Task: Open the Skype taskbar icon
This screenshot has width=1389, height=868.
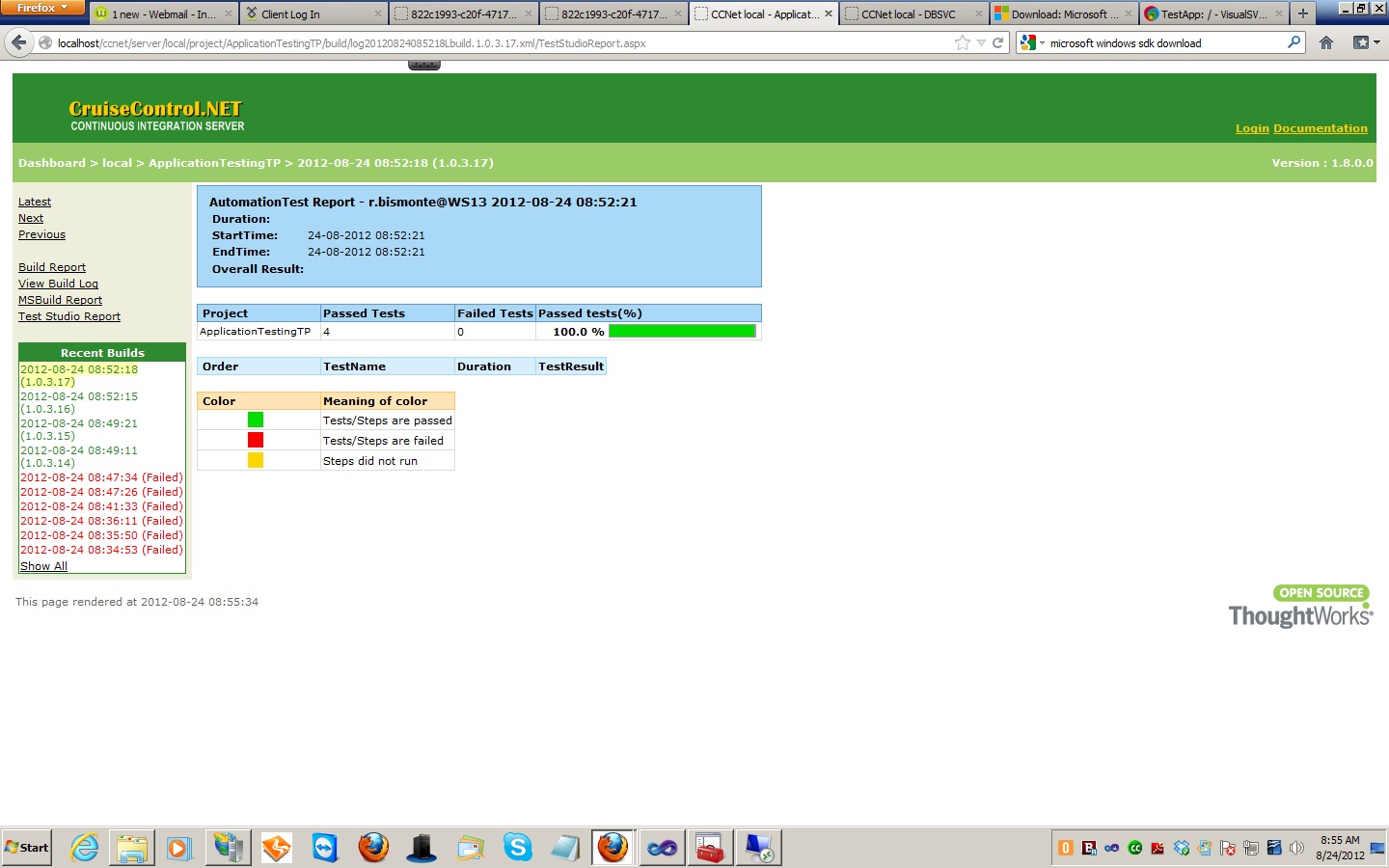Action: (518, 848)
